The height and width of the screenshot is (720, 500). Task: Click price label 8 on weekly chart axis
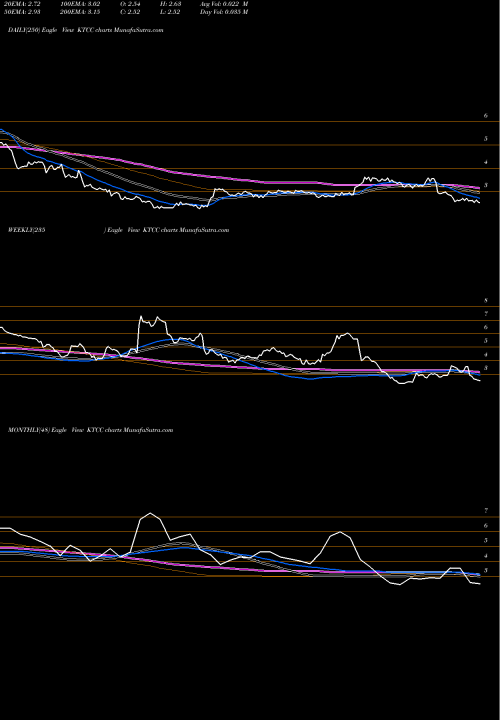point(486,301)
